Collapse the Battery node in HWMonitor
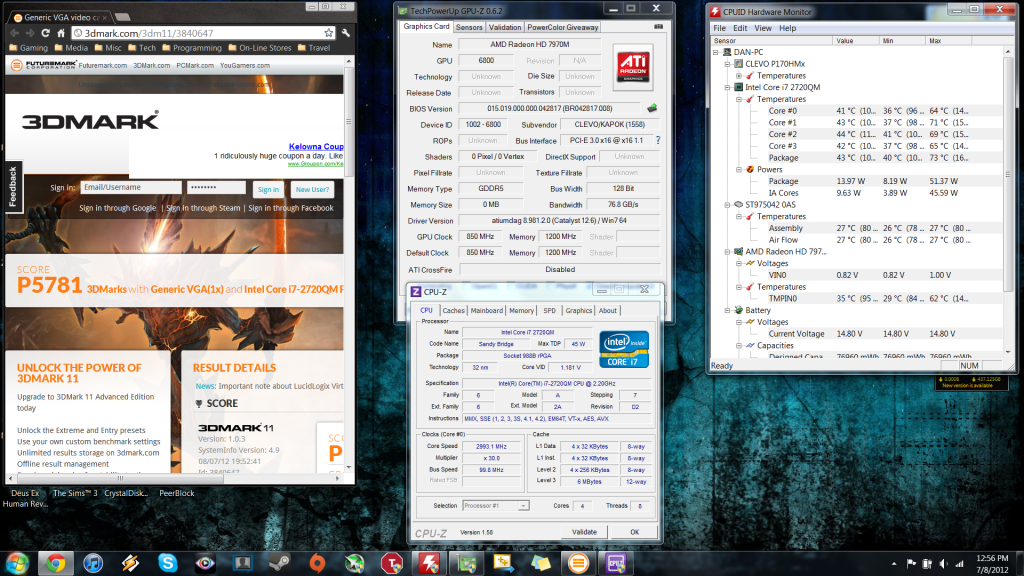 [x=728, y=311]
